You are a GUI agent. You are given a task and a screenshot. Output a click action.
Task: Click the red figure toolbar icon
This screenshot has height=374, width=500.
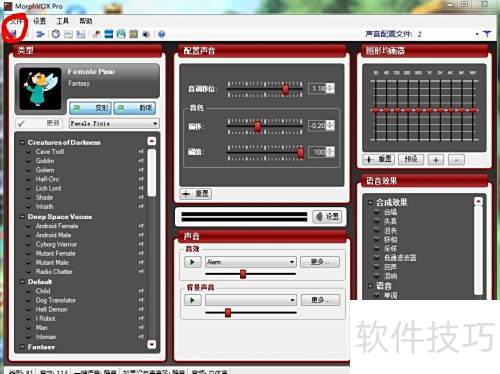coord(96,34)
